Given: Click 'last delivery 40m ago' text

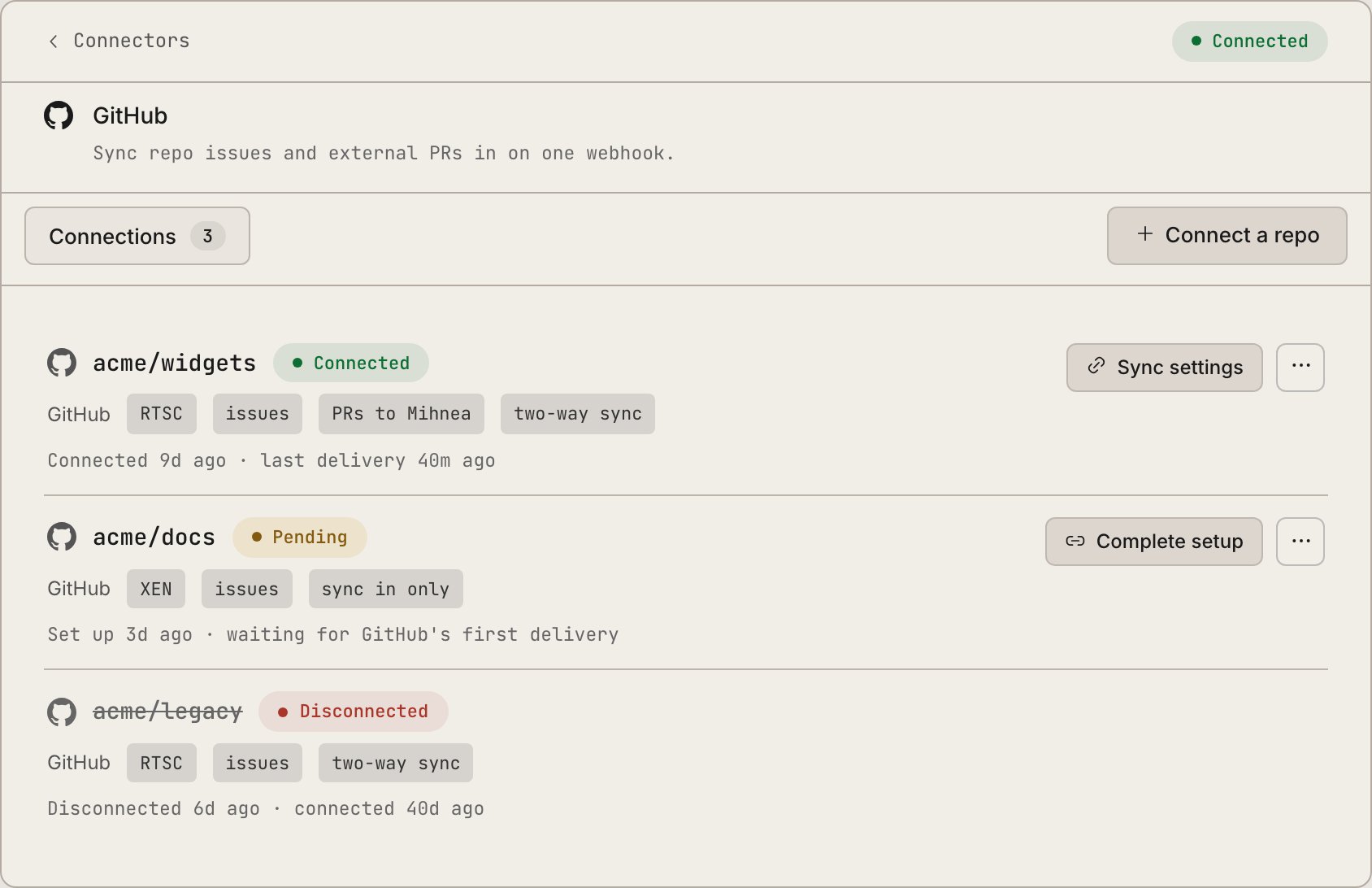Looking at the screenshot, I should click(x=378, y=460).
